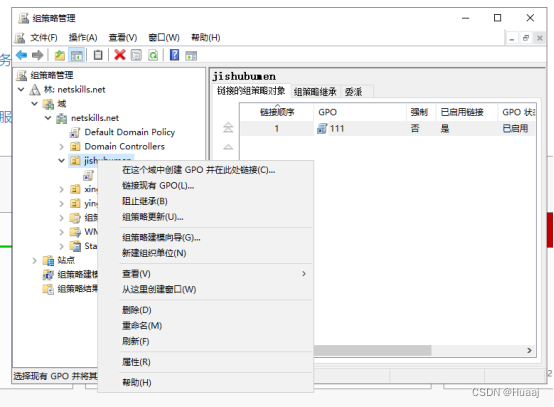Expand the Domain Controllers node
The image size is (554, 407).
pyautogui.click(x=61, y=147)
